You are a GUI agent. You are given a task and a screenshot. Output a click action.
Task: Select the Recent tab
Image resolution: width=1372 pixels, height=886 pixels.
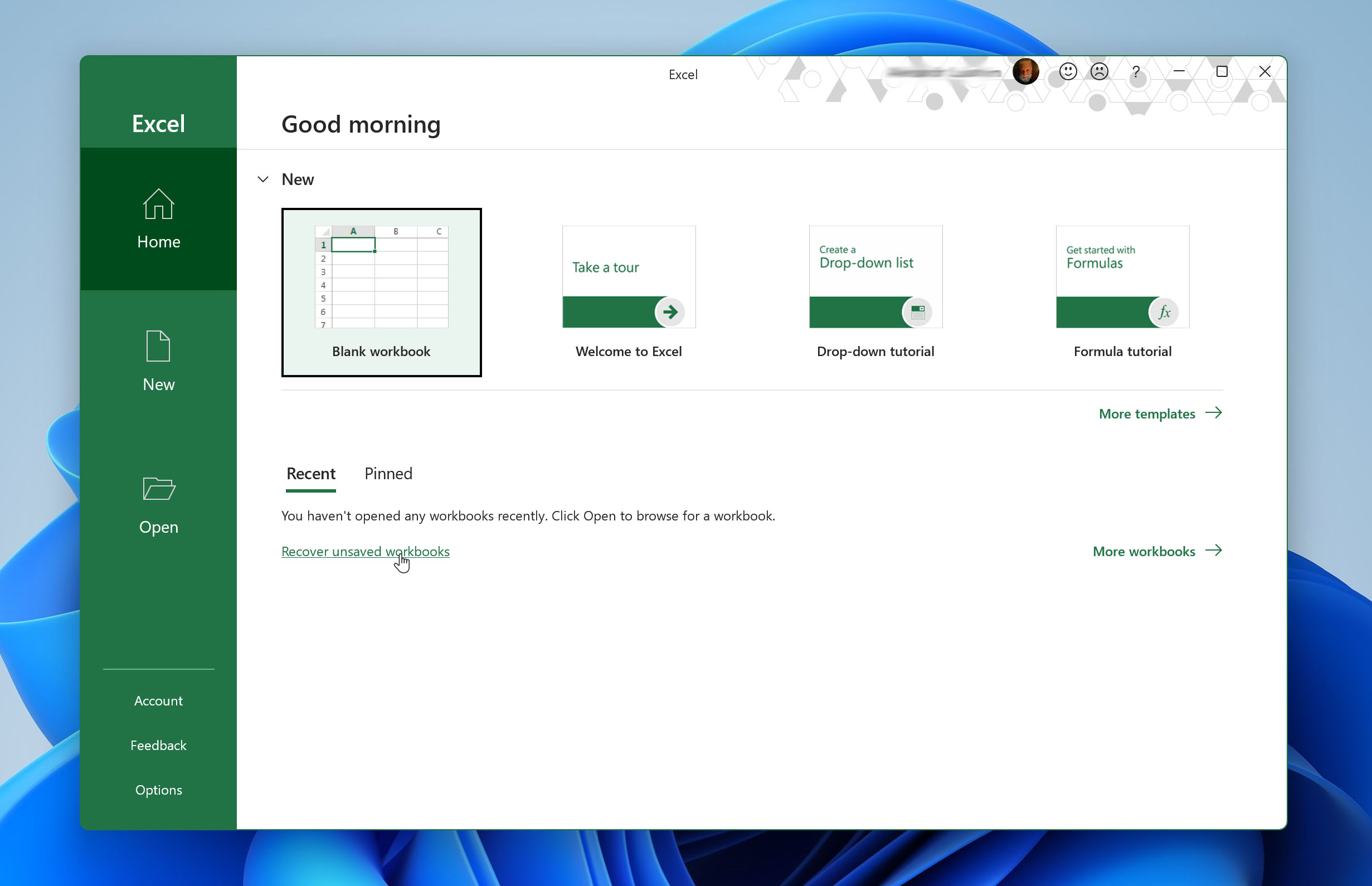click(310, 473)
